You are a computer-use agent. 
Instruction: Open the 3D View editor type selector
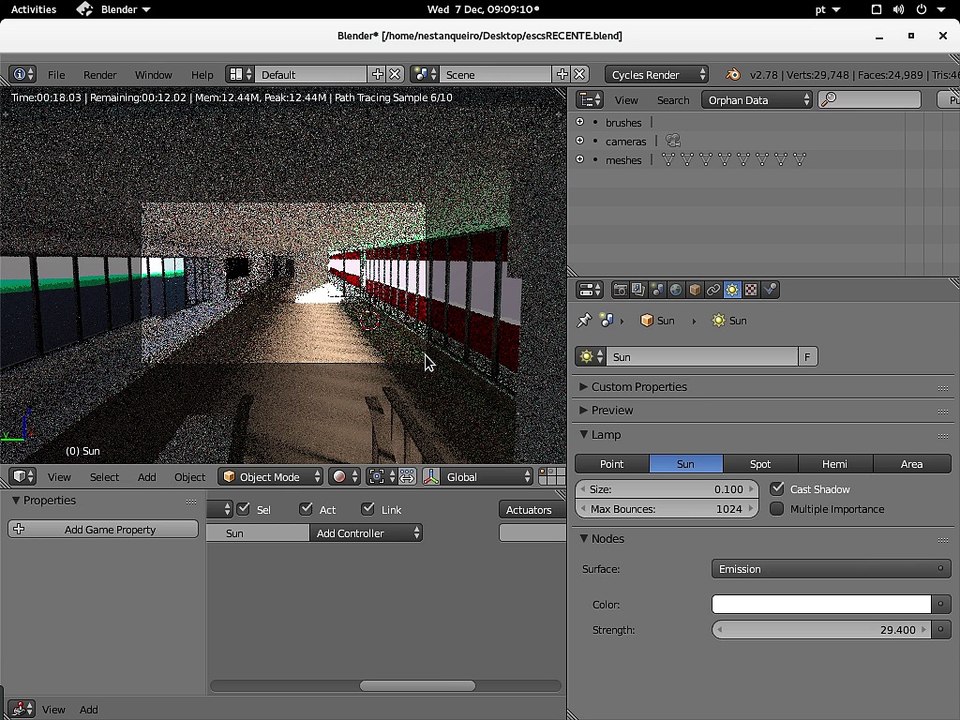[23, 476]
